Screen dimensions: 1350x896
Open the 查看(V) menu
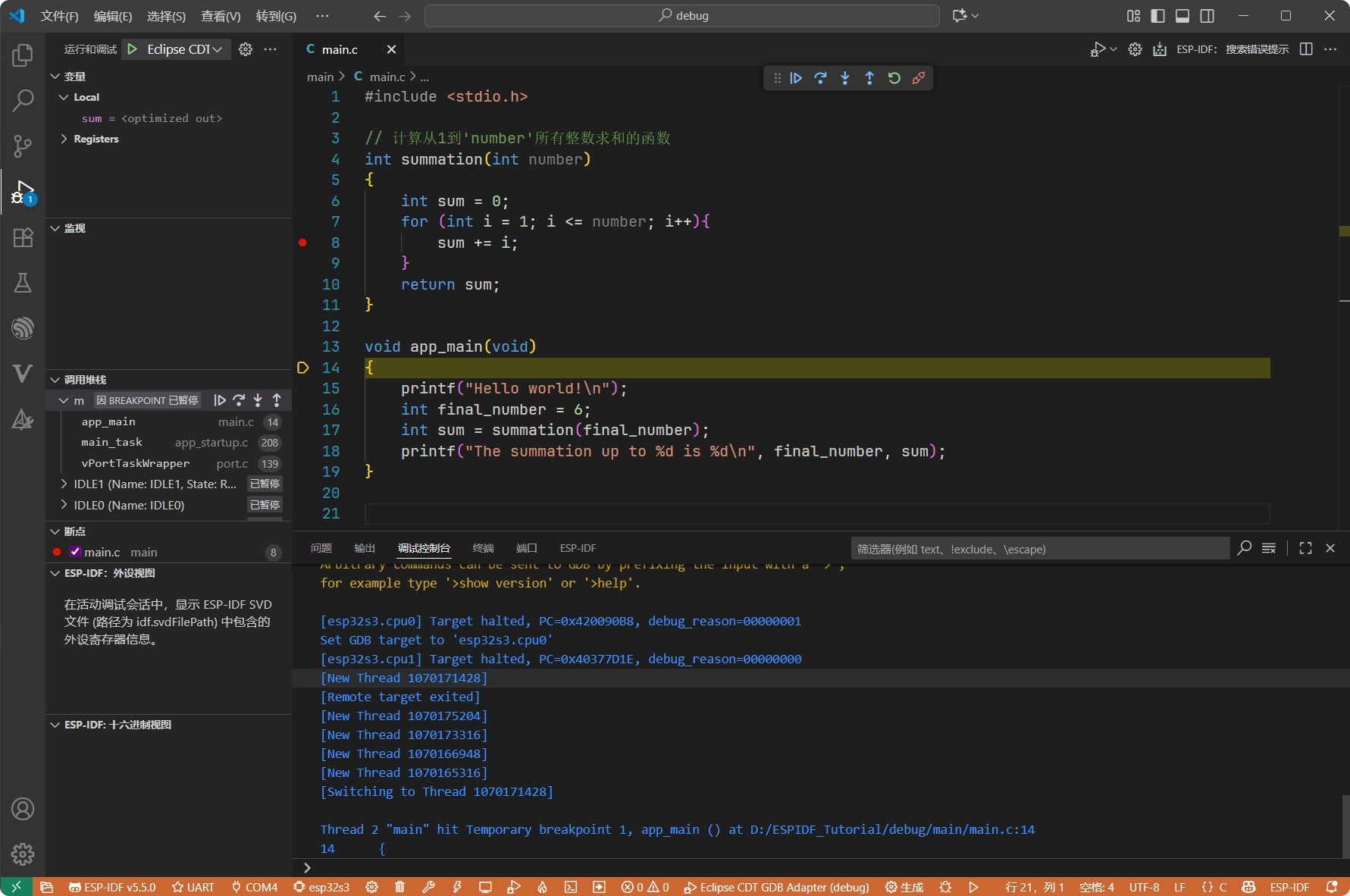coord(220,15)
